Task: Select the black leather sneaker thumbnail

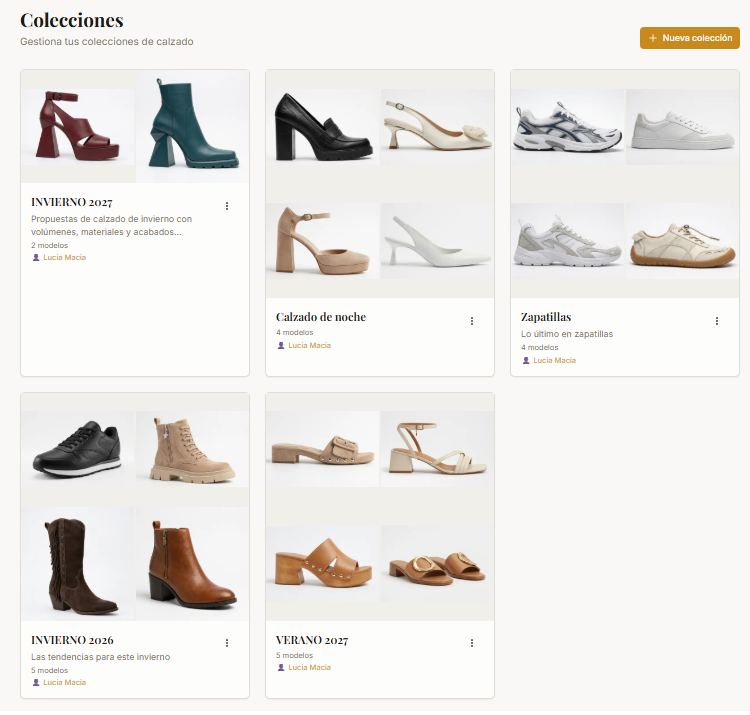Action: [x=77, y=449]
